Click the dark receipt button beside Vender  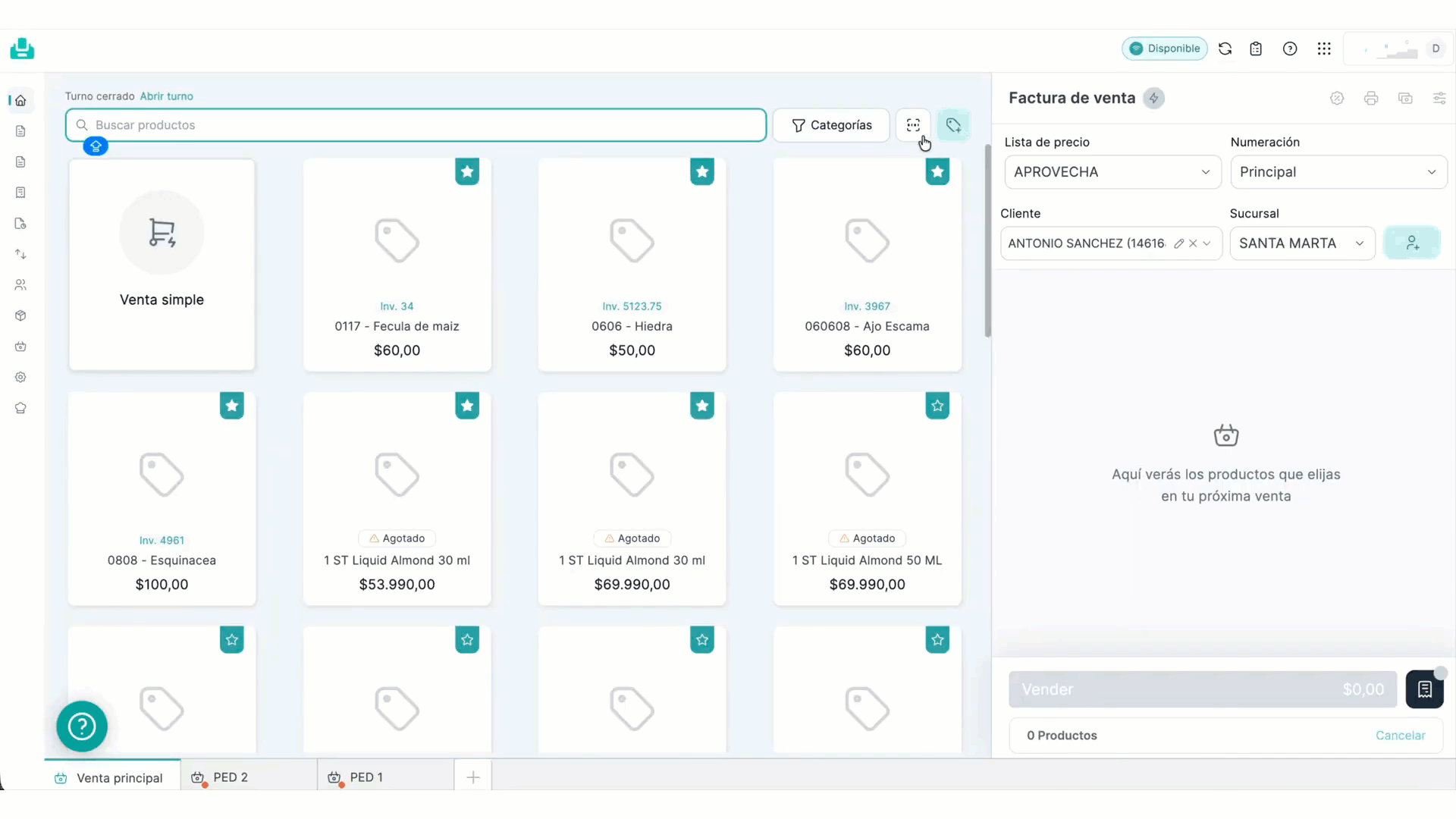click(x=1424, y=689)
